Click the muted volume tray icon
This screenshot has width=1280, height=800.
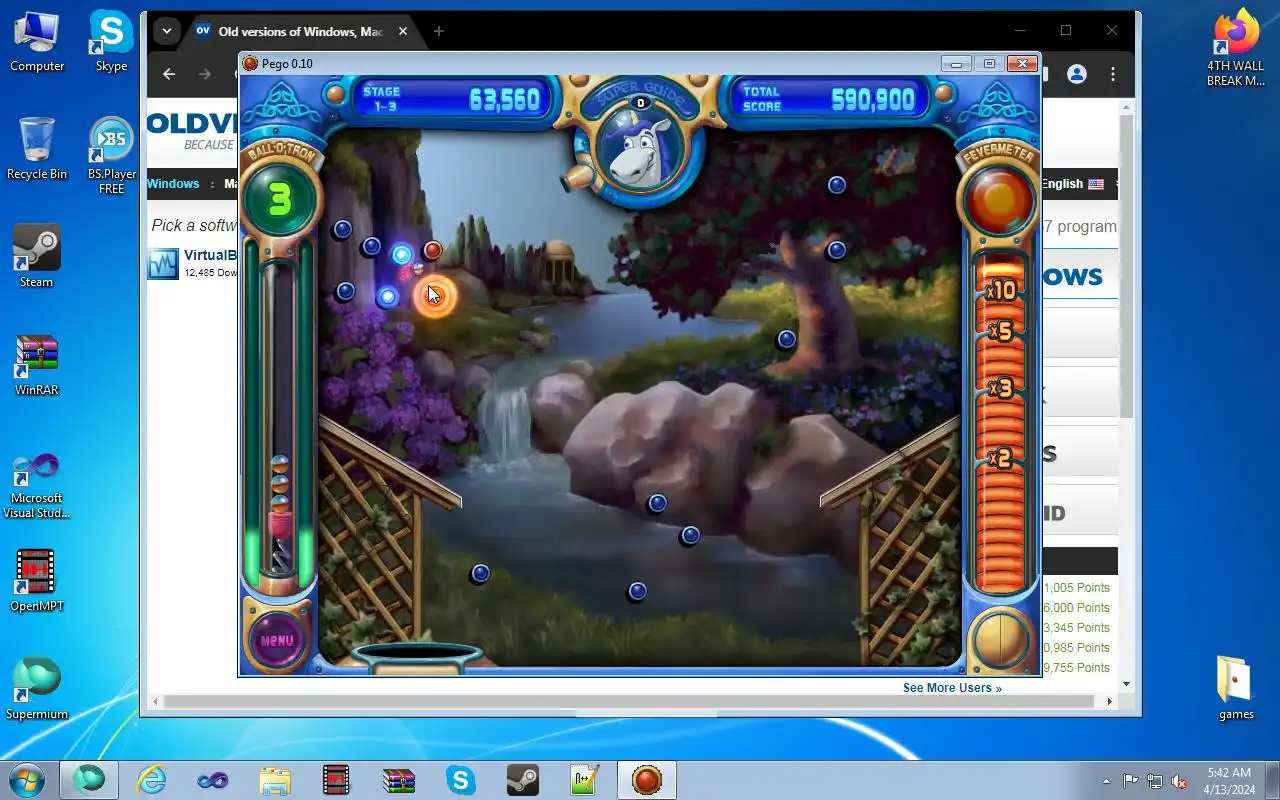coord(1180,781)
